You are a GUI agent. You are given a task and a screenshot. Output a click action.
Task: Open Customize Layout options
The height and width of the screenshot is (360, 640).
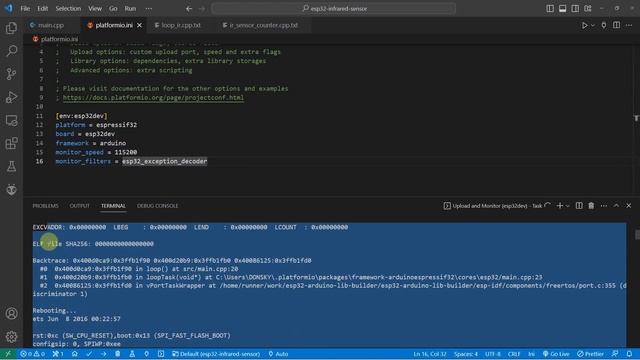coord(588,9)
